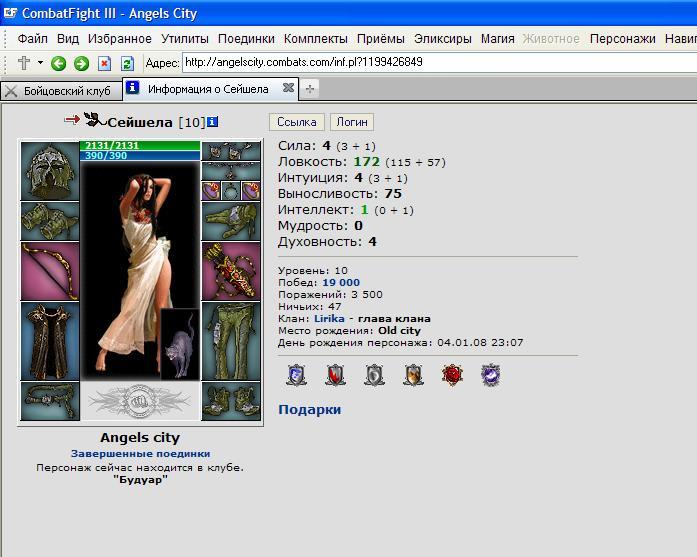Click the stop loading button
697x557 pixels.
(x=104, y=64)
